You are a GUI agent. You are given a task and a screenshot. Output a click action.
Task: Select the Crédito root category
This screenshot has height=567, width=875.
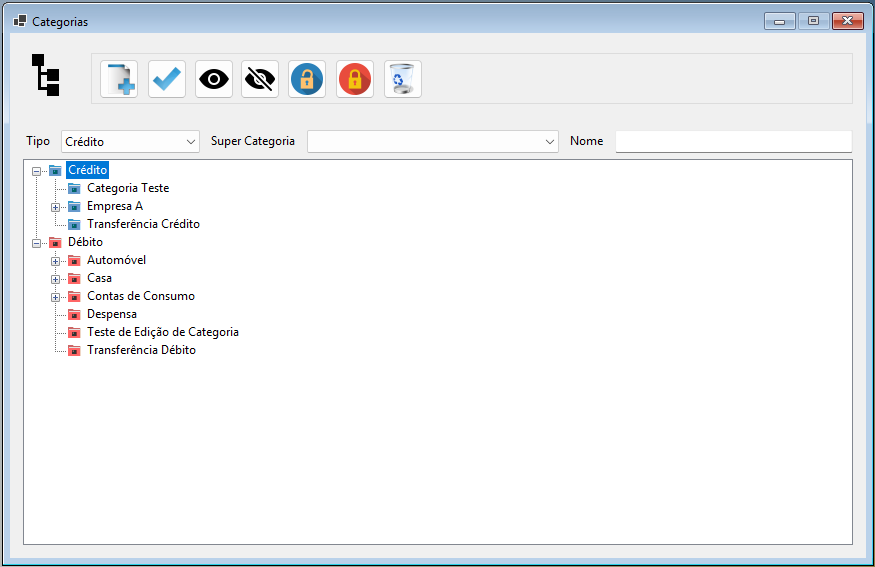click(88, 170)
